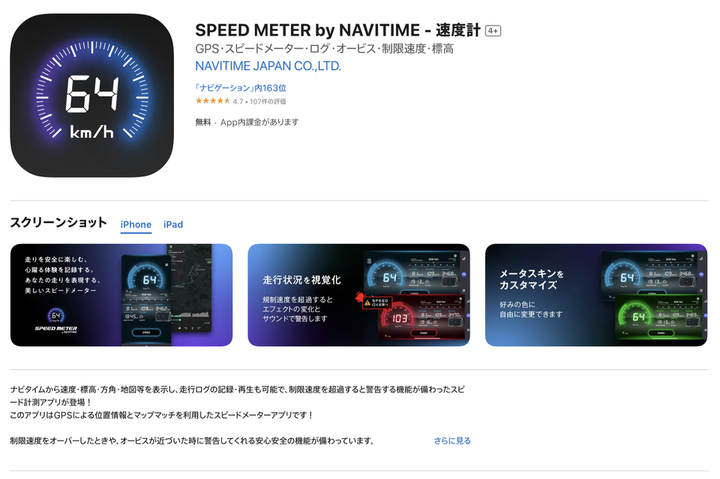Click the App内課金があります notice
The width and height of the screenshot is (720, 479).
259,122
